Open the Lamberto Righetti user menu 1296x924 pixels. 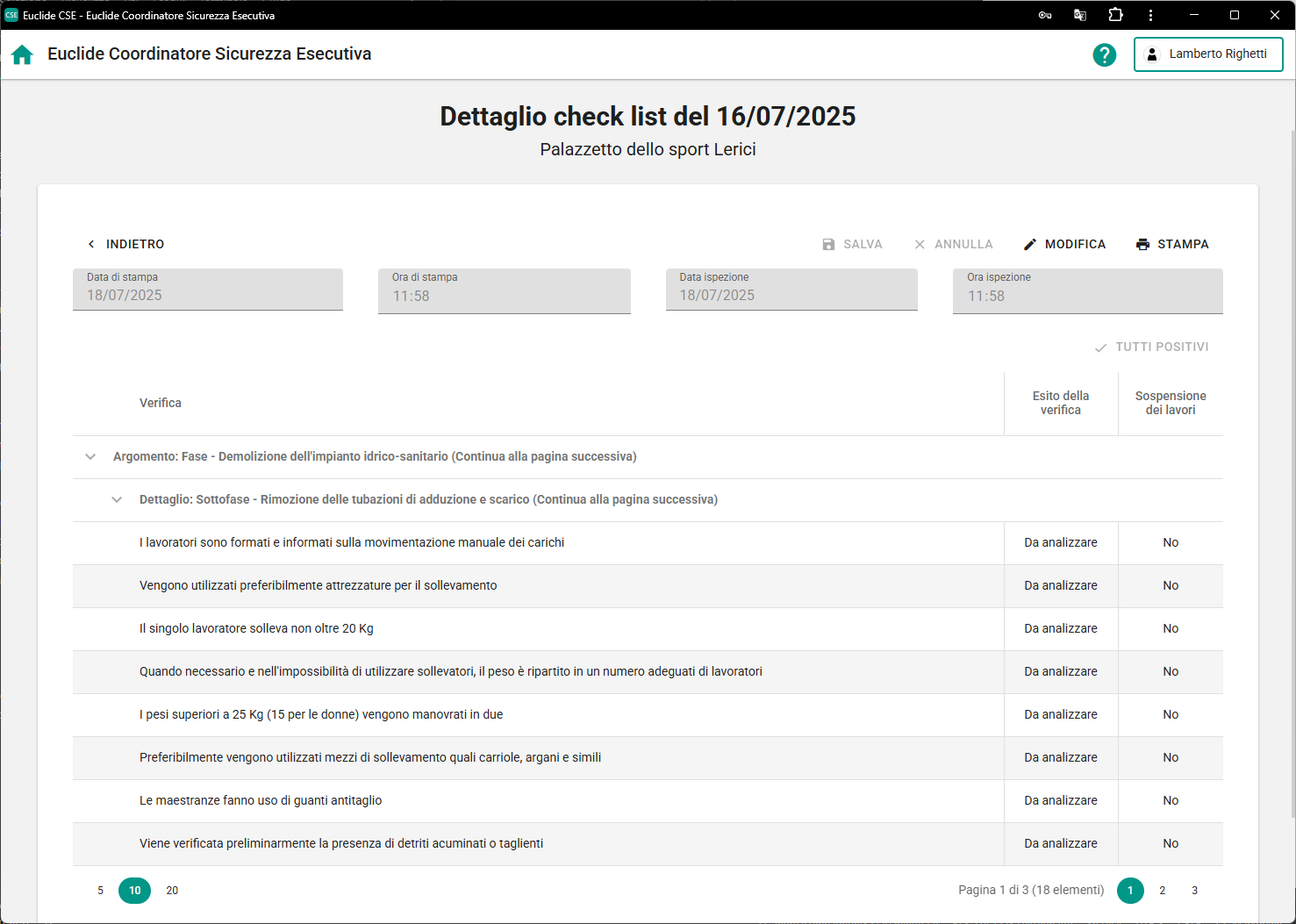point(1207,54)
